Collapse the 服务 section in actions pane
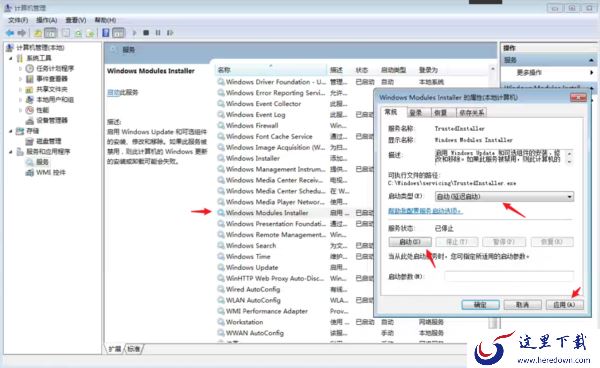Screen dimensions: 600x368 pyautogui.click(x=591, y=60)
